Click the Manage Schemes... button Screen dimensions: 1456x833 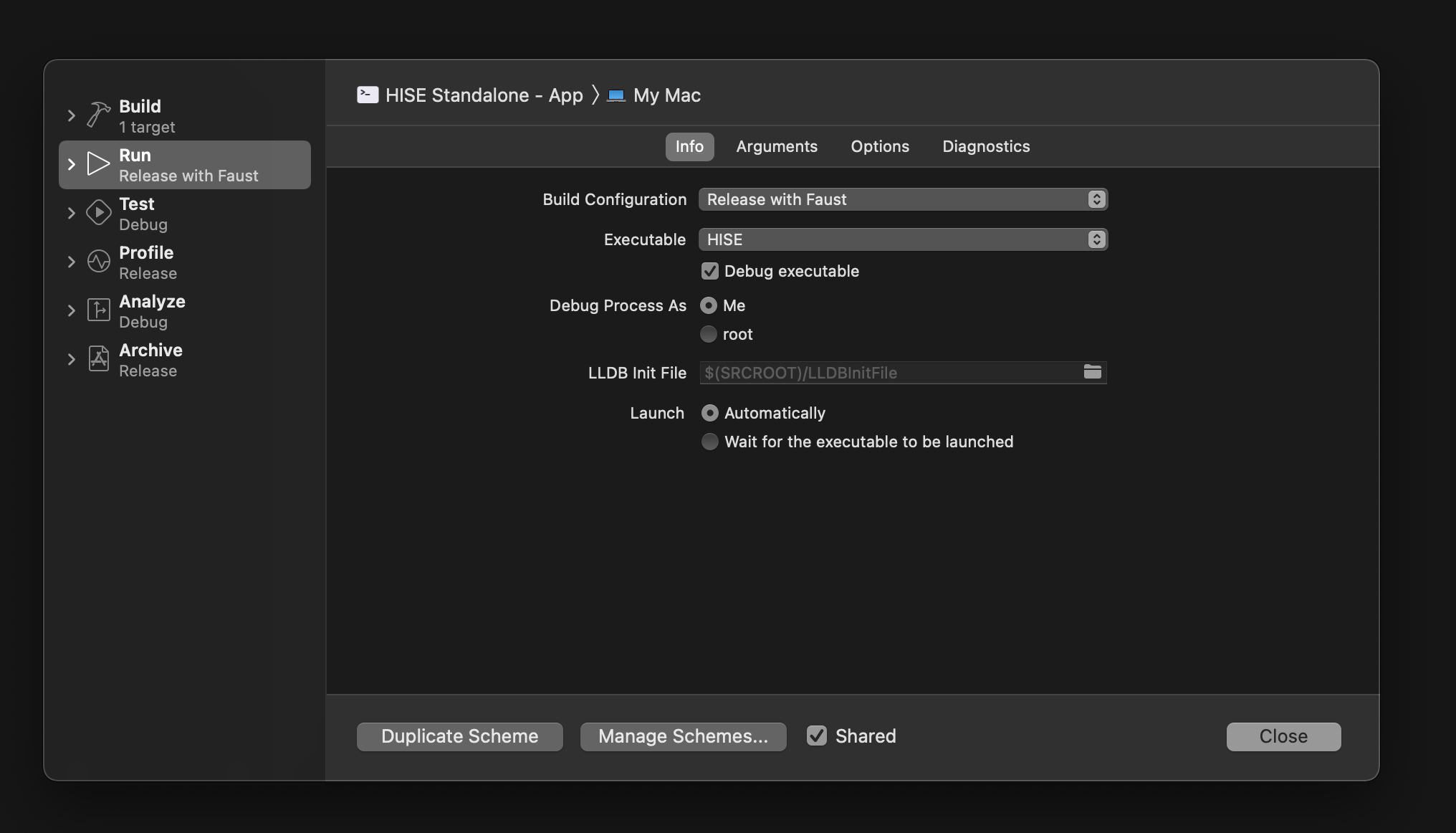[x=683, y=736]
